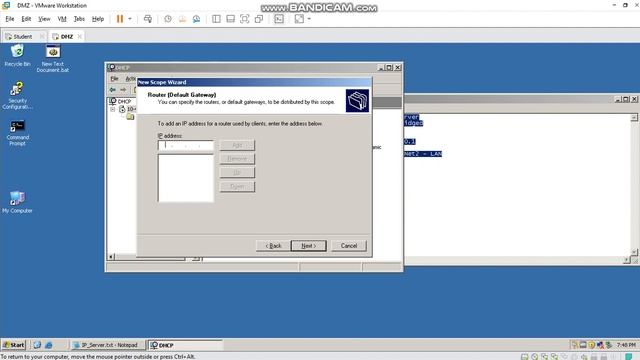The image size is (640, 360).
Task: Select DHCP root node in tree
Action: 124,101
